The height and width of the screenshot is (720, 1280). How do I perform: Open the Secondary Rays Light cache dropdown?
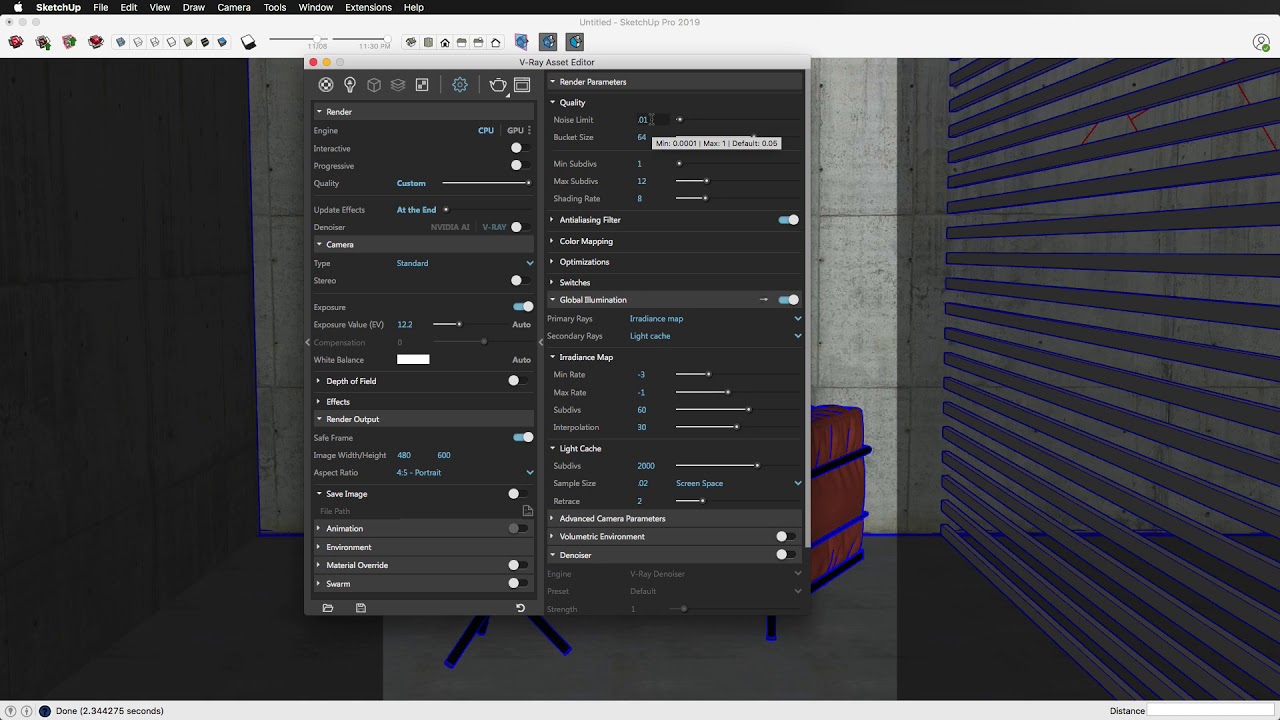point(715,336)
